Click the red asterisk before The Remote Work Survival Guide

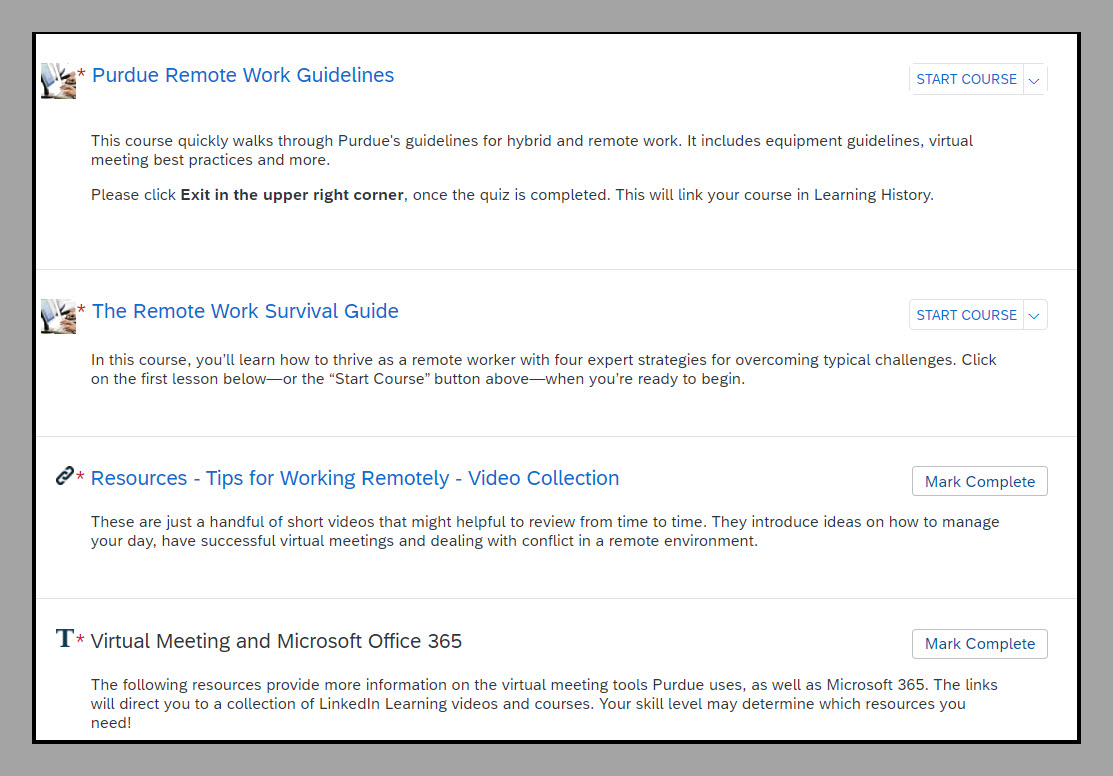click(82, 311)
